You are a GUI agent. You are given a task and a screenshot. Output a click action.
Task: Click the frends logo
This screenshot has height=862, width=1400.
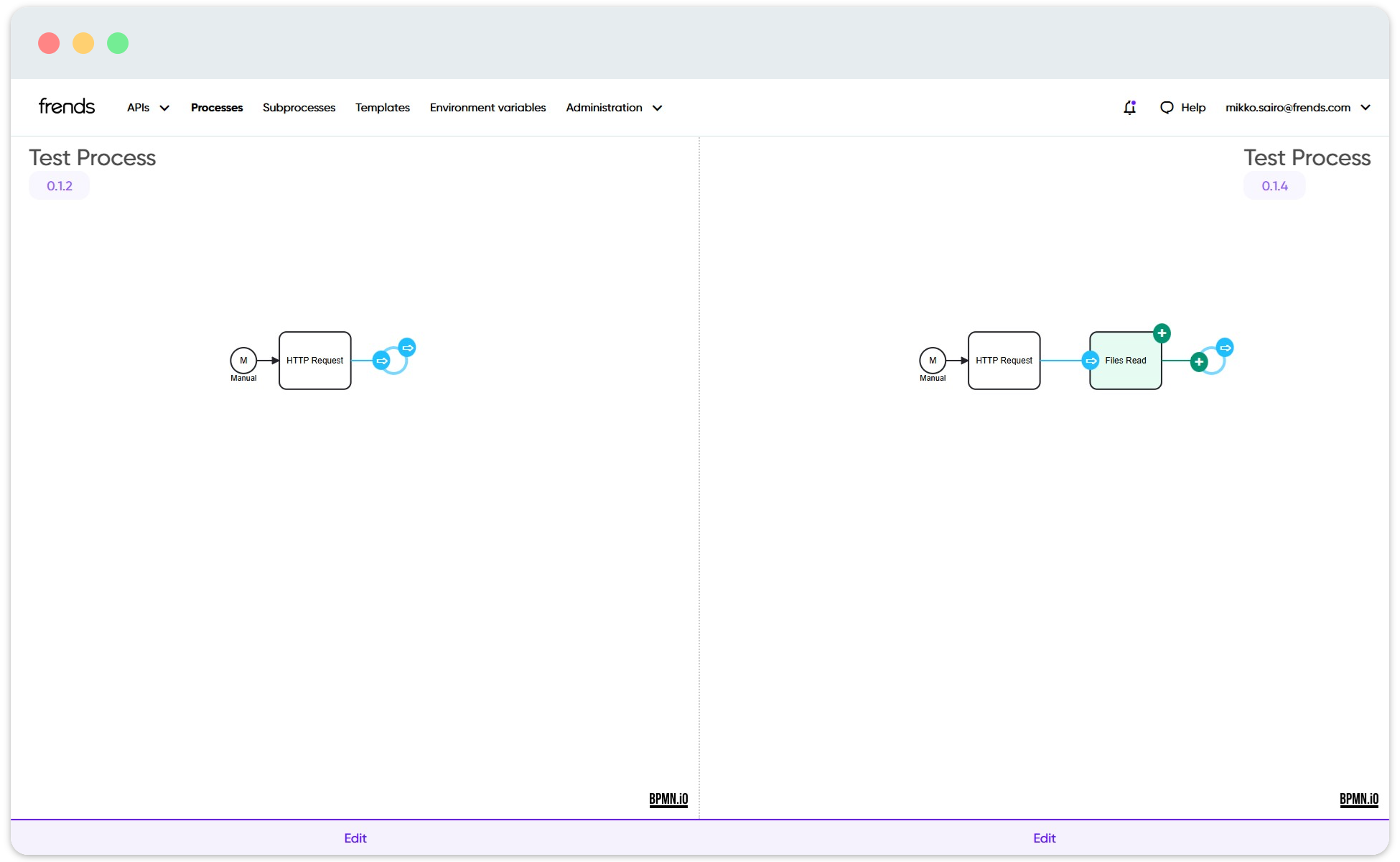point(66,106)
